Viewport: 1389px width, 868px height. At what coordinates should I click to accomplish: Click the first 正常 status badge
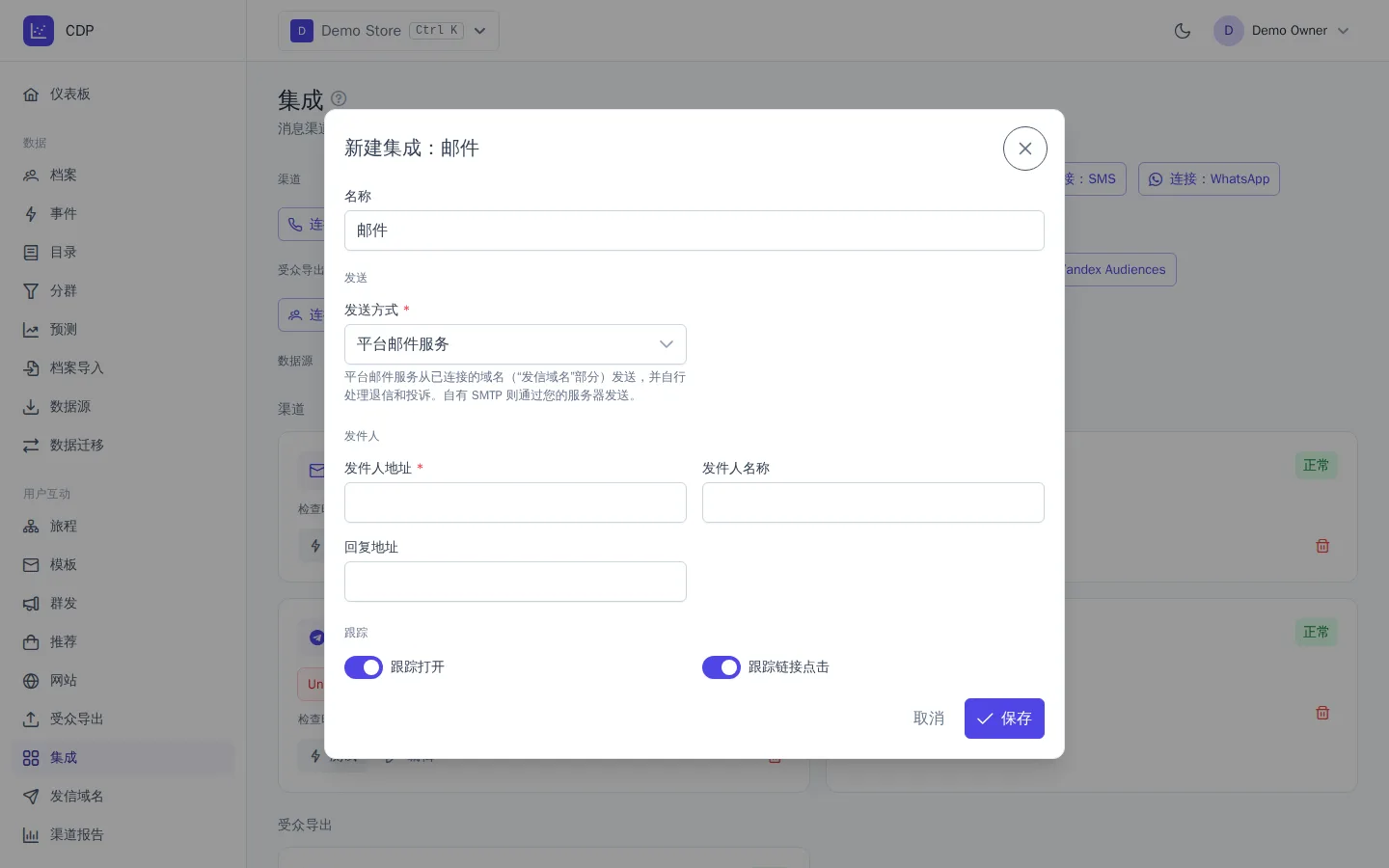(1316, 465)
